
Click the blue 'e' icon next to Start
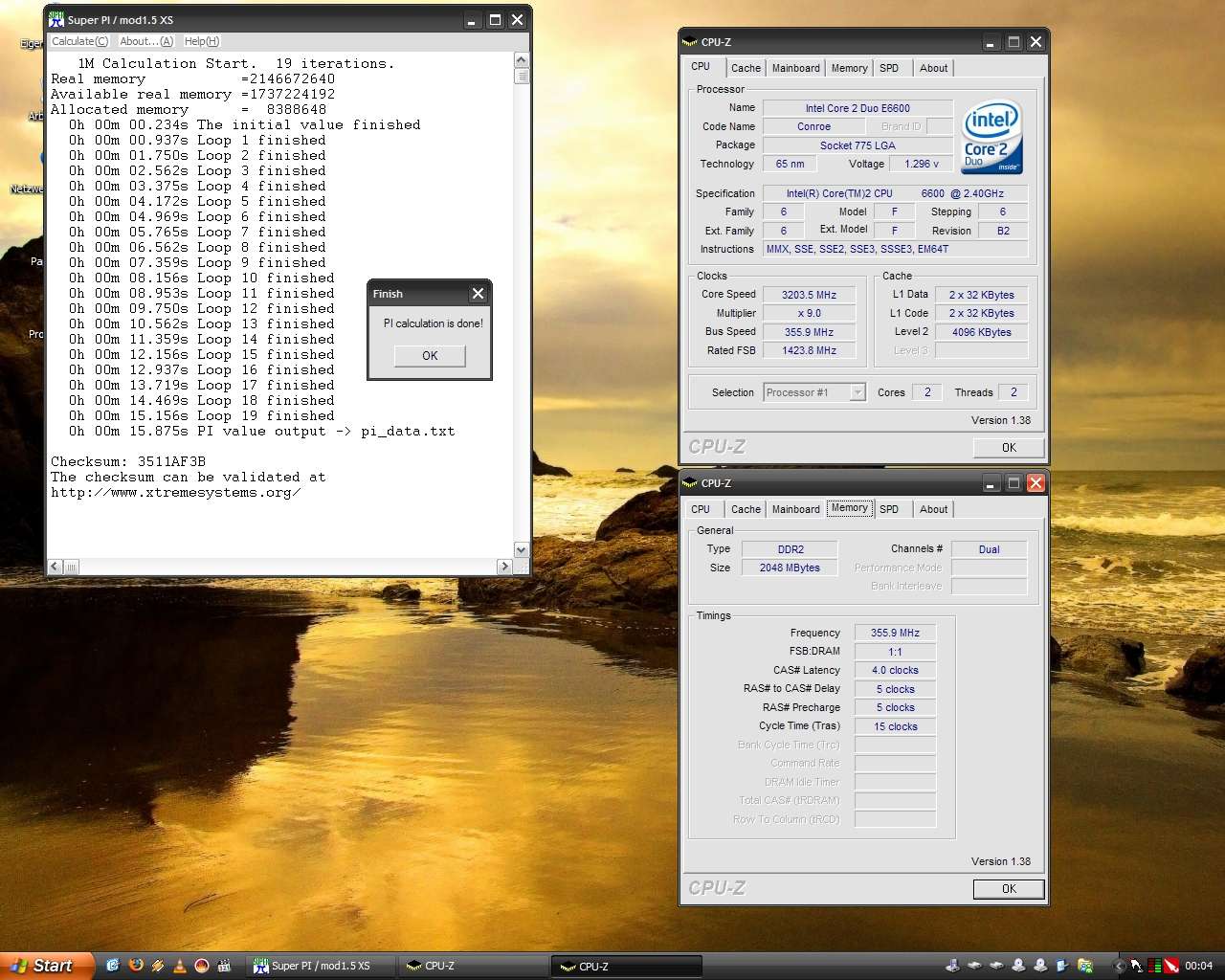[113, 966]
